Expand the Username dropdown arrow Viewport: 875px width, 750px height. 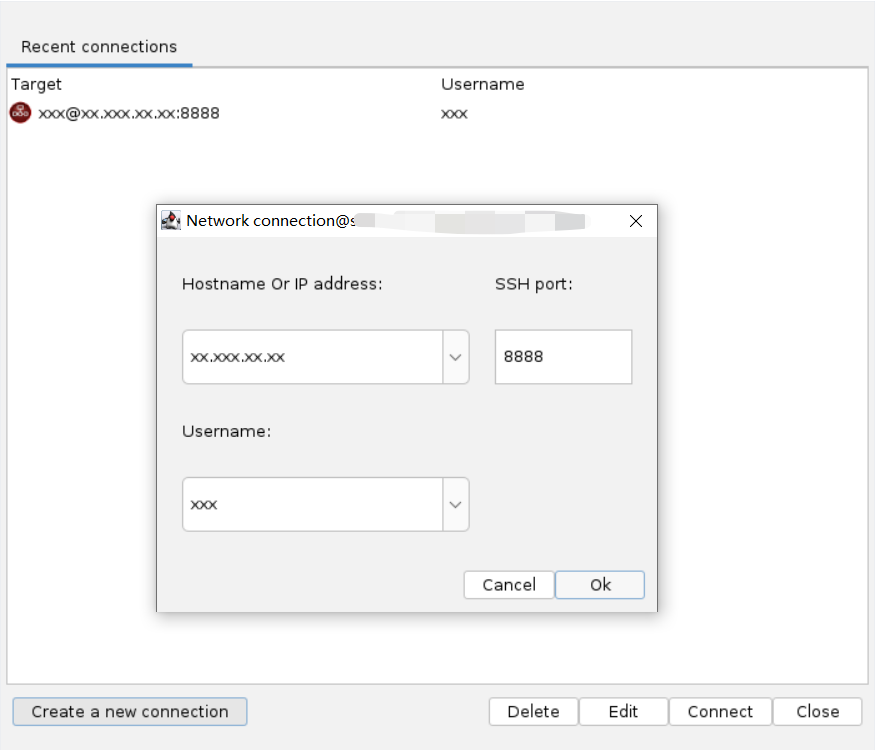pyautogui.click(x=456, y=504)
